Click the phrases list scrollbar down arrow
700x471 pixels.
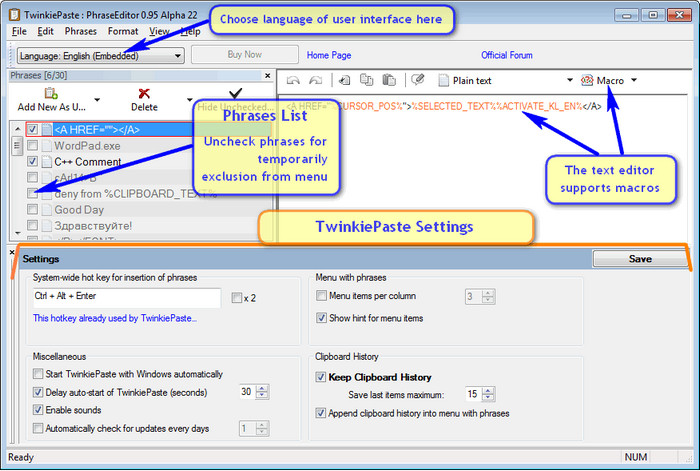click(17, 233)
